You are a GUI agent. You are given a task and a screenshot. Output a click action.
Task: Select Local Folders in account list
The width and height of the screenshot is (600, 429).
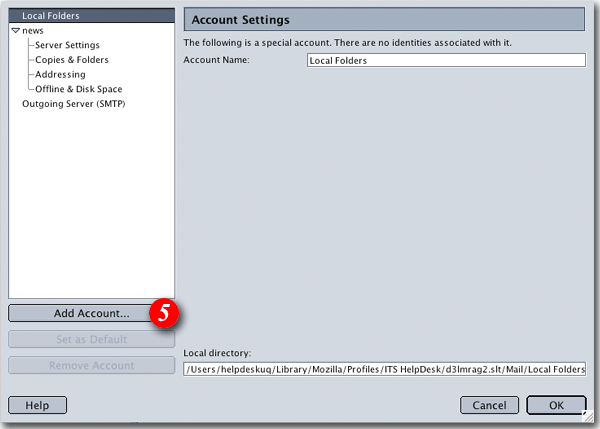click(x=50, y=16)
